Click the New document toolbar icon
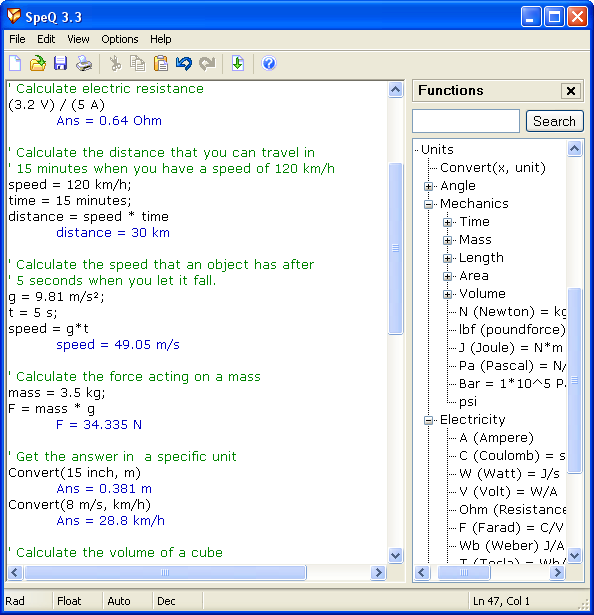Viewport: 594px width, 615px height. (15, 64)
